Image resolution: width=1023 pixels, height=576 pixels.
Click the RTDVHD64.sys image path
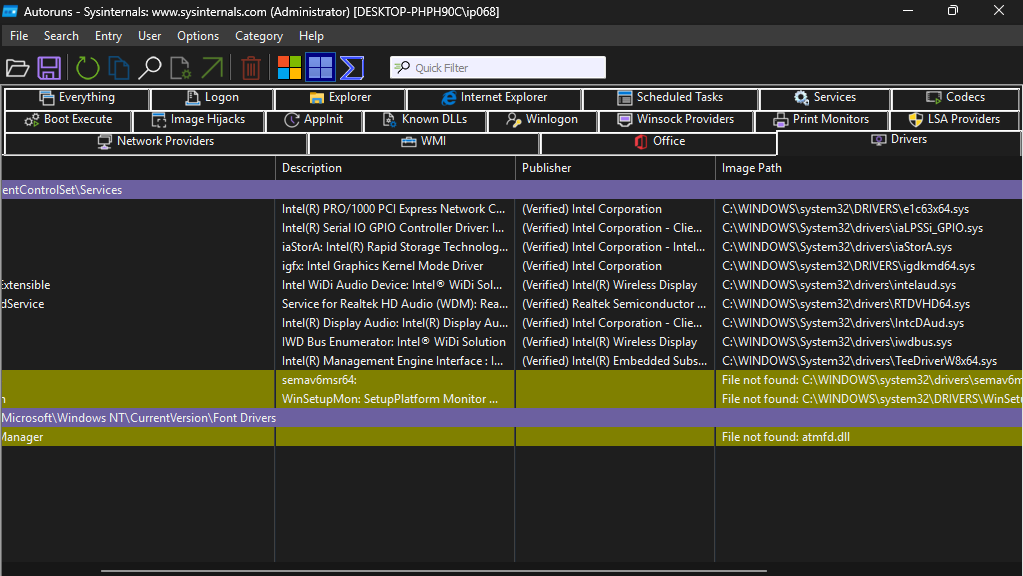846,304
